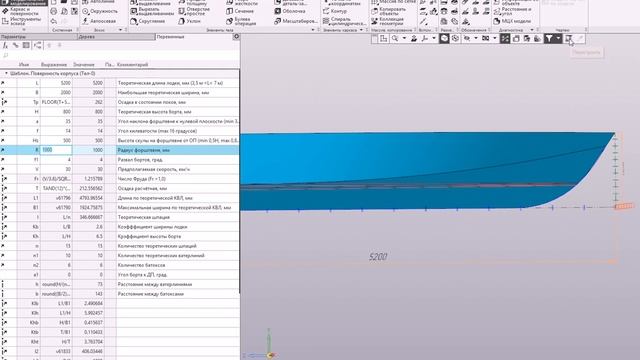The width and height of the screenshot is (640, 360).
Task: Choose Вырезать выдавливанием tool
Action: 151,11
